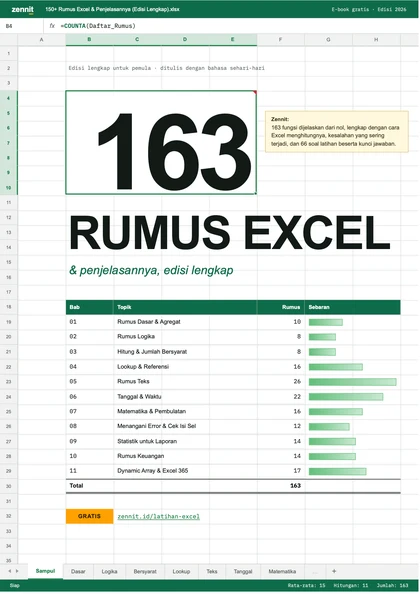420x594 pixels.
Task: Click the 'RUMUS EXCEL' title text
Action: click(x=230, y=233)
